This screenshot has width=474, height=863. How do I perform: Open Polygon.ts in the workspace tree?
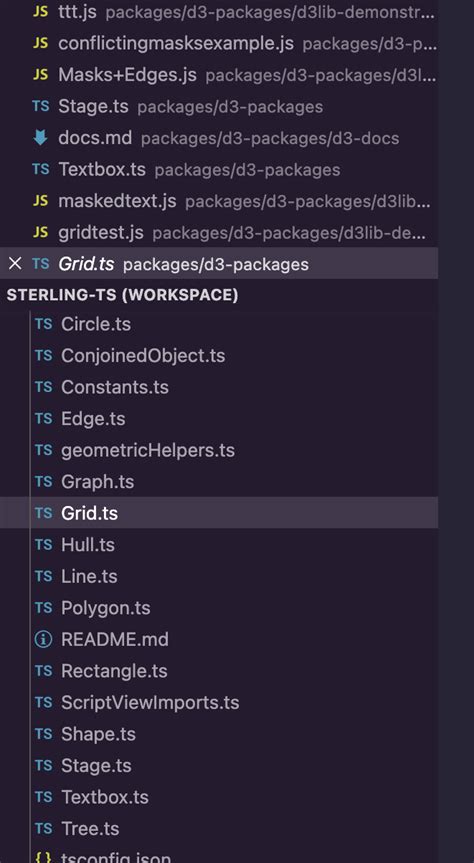click(219, 608)
